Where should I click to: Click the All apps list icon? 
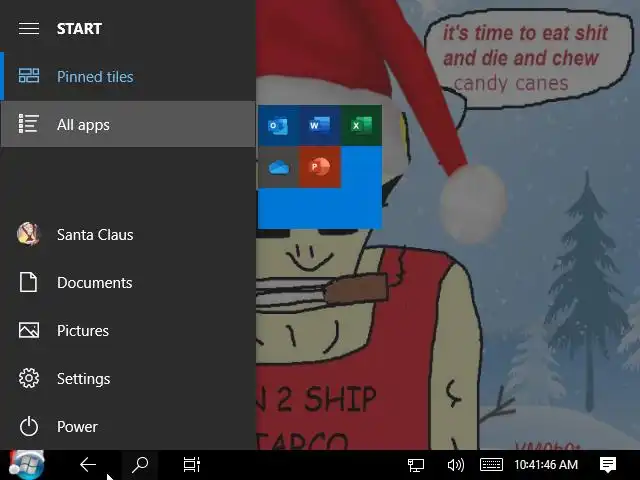point(29,124)
